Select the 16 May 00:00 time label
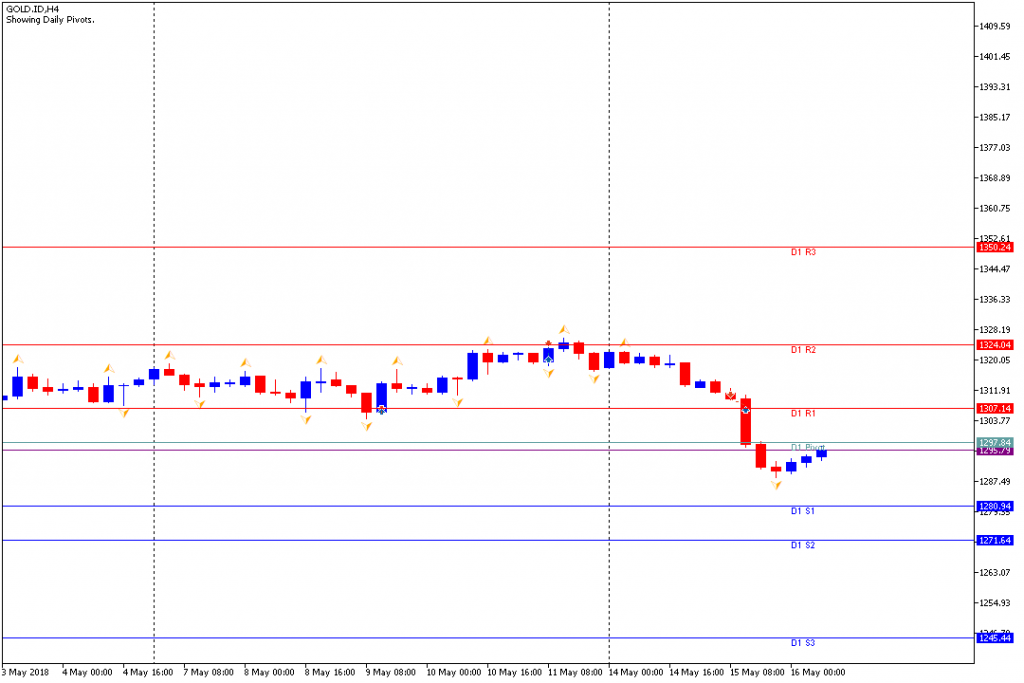 coord(818,672)
